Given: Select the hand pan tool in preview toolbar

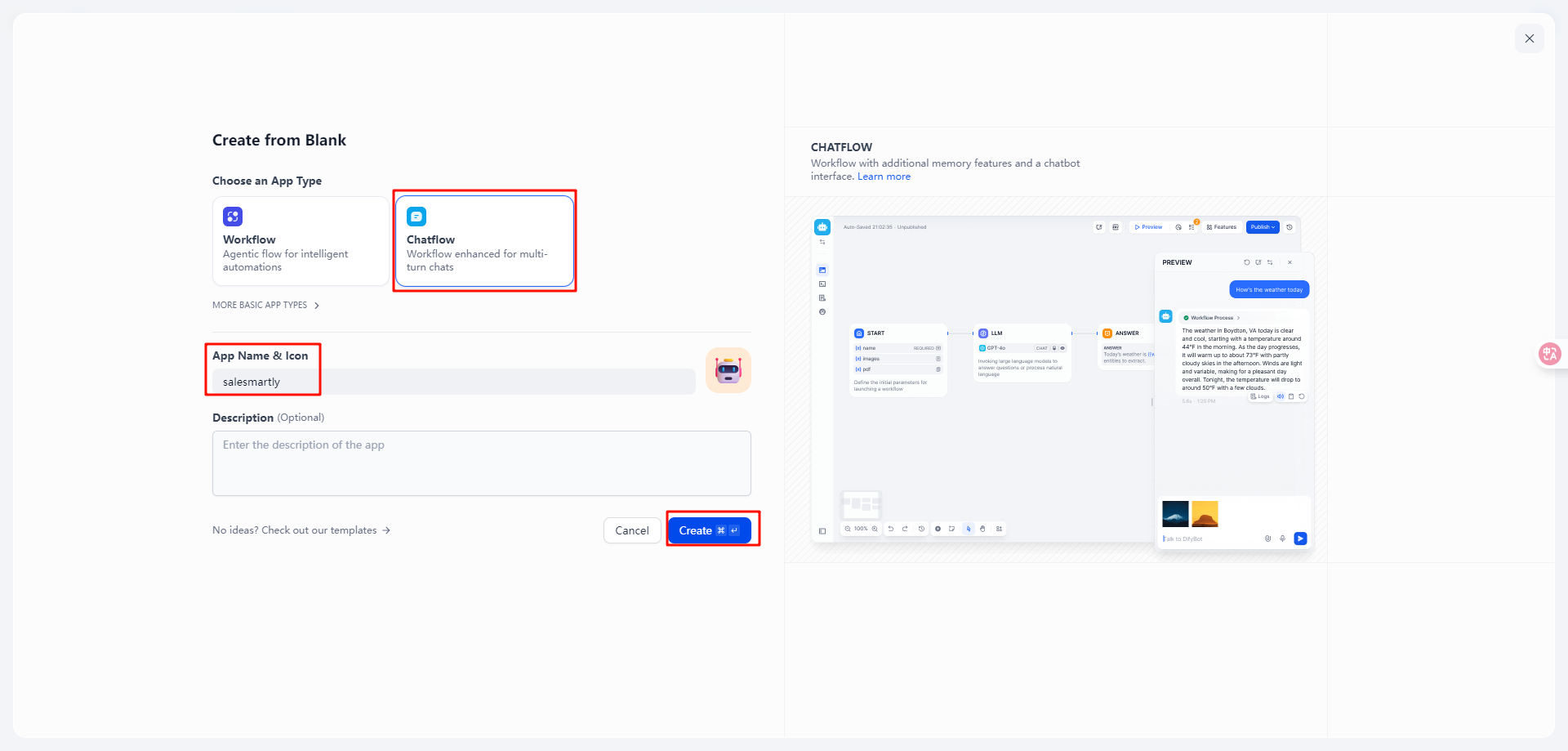Looking at the screenshot, I should tap(982, 529).
